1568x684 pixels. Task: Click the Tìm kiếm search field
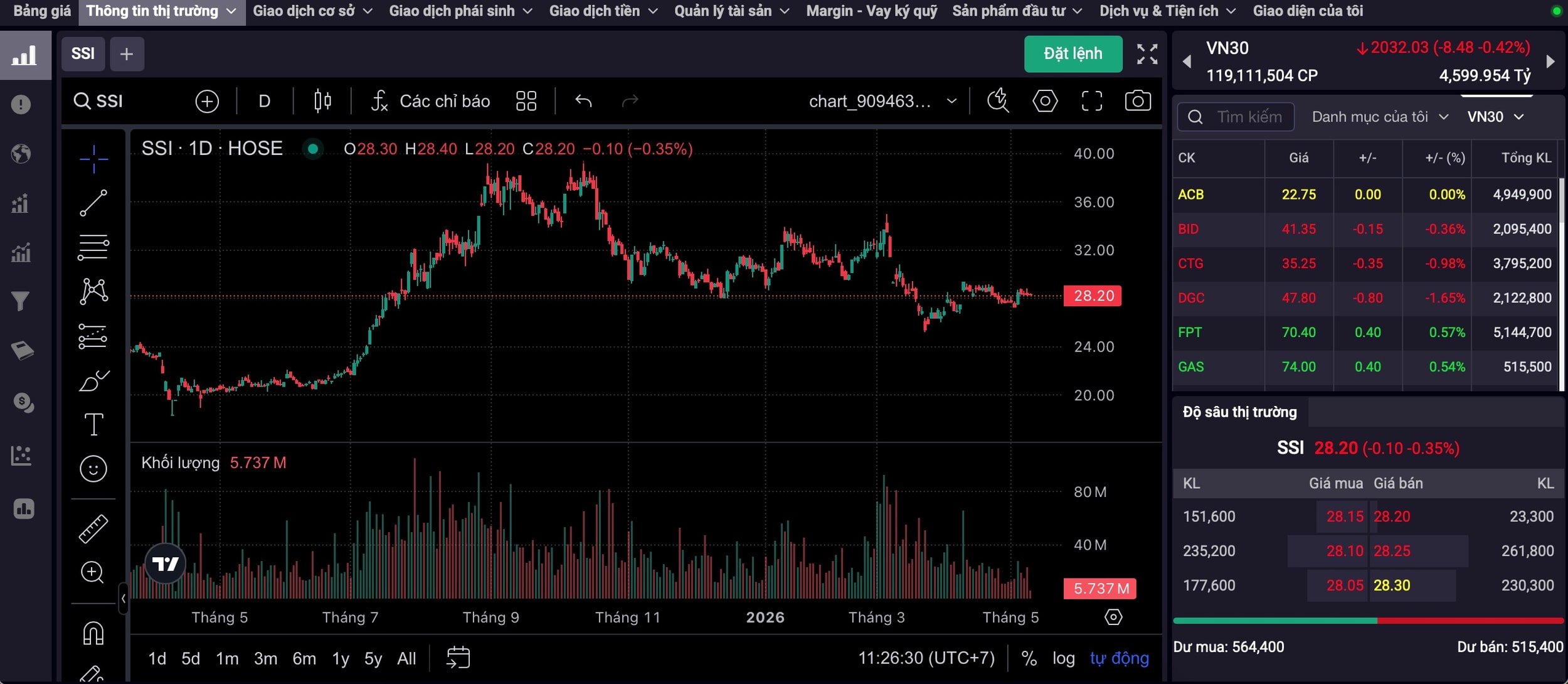click(x=1236, y=117)
